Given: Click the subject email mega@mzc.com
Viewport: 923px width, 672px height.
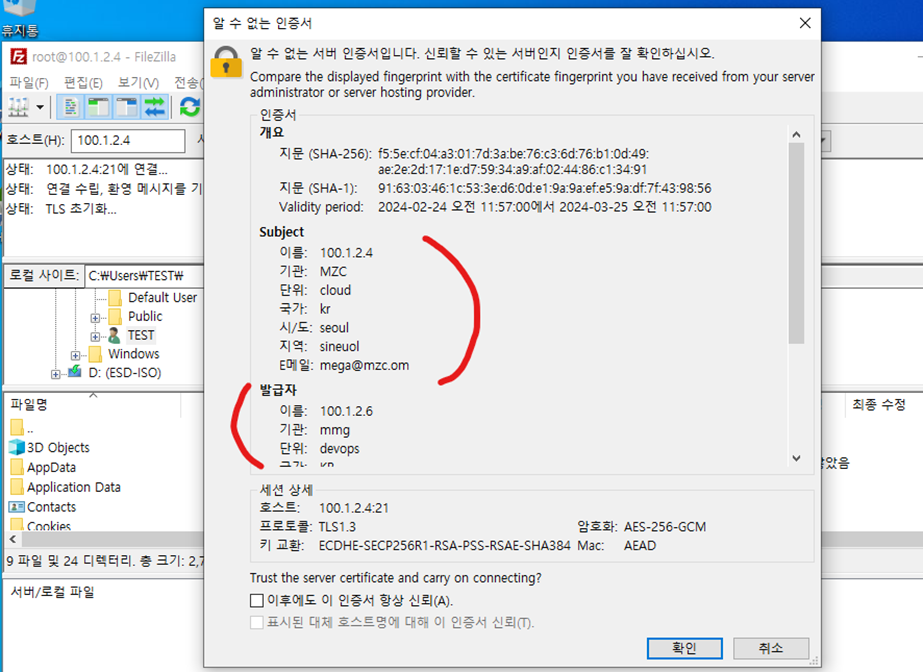Looking at the screenshot, I should [x=364, y=365].
